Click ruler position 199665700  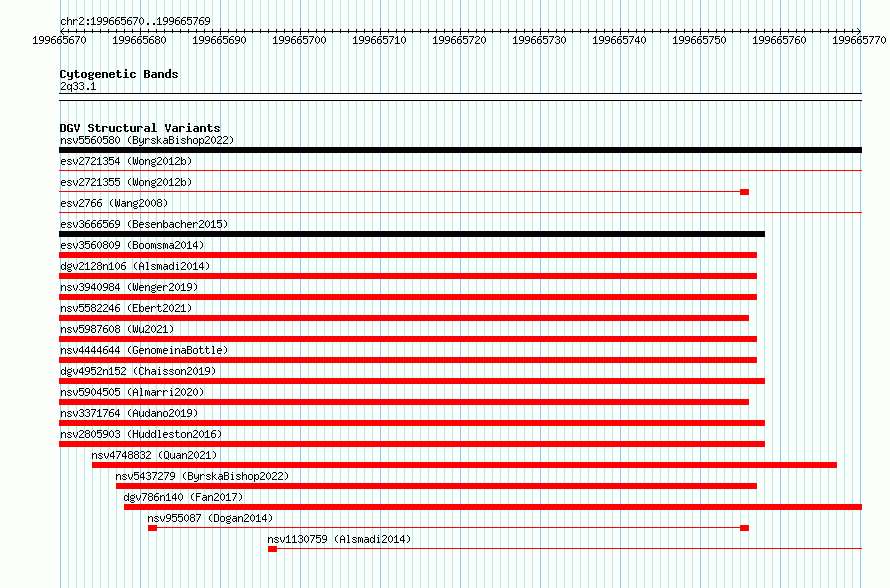pyautogui.click(x=300, y=40)
